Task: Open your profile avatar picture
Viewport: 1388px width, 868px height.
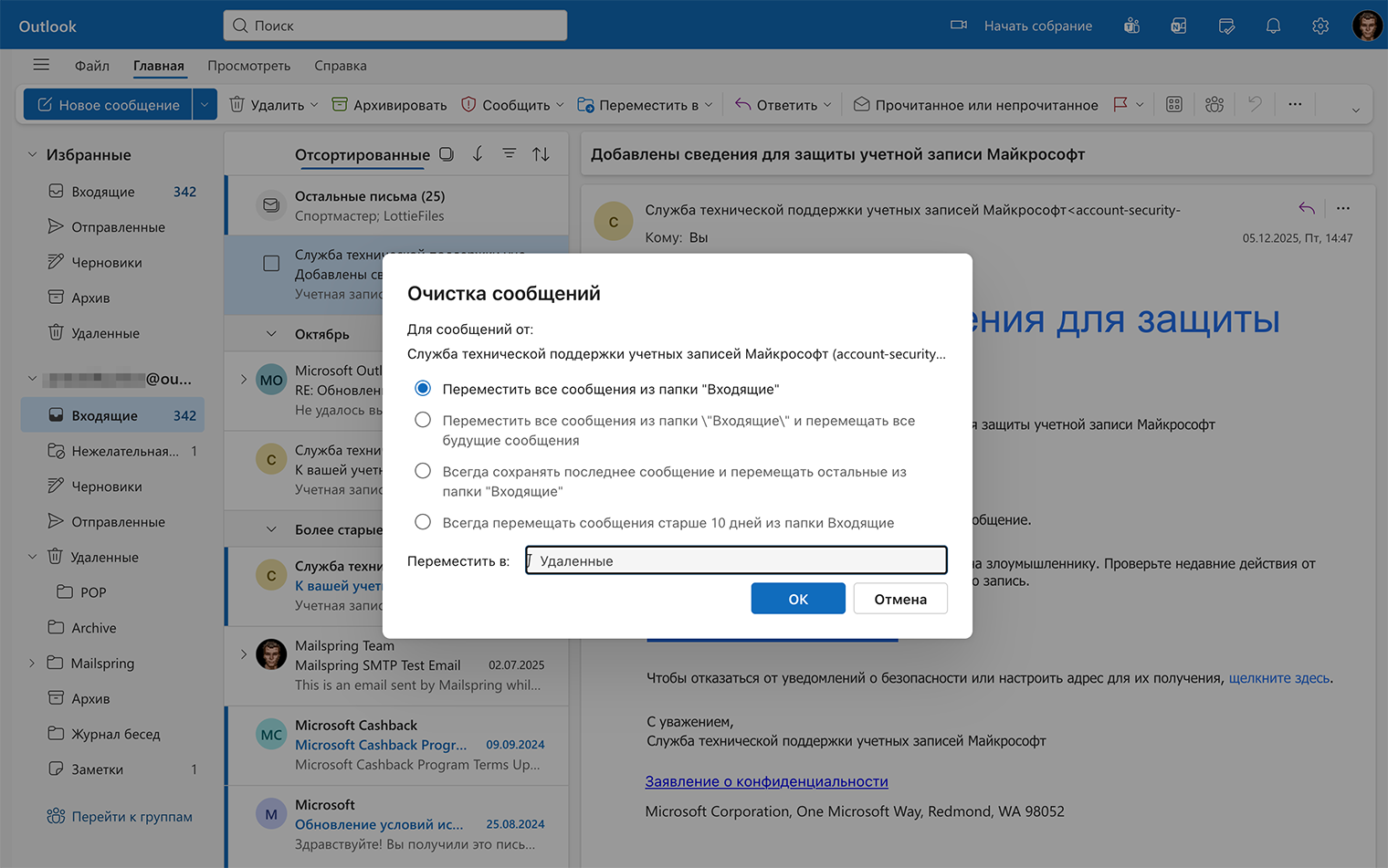Action: point(1367,25)
